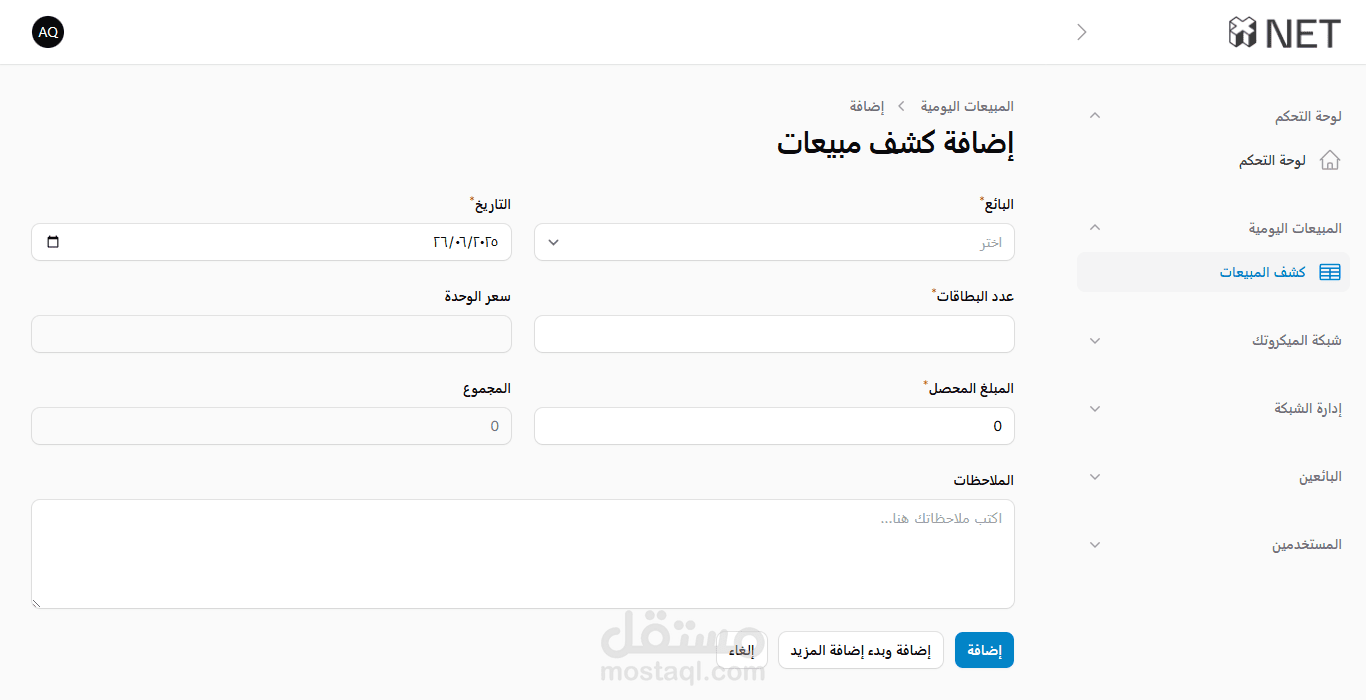Click the NET logo
Screen dimensions: 1366x700
point(1285,33)
